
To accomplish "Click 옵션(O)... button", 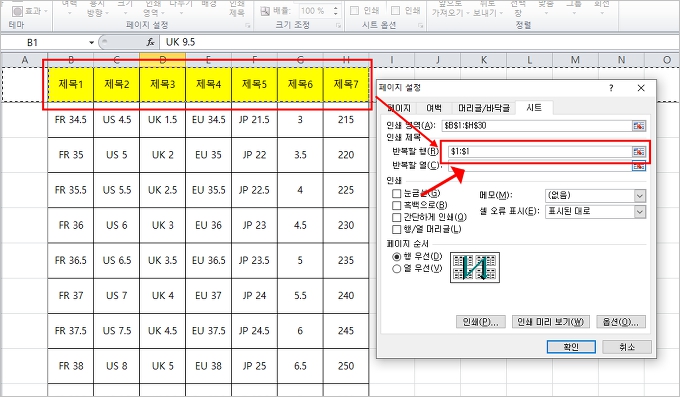I will pos(621,322).
